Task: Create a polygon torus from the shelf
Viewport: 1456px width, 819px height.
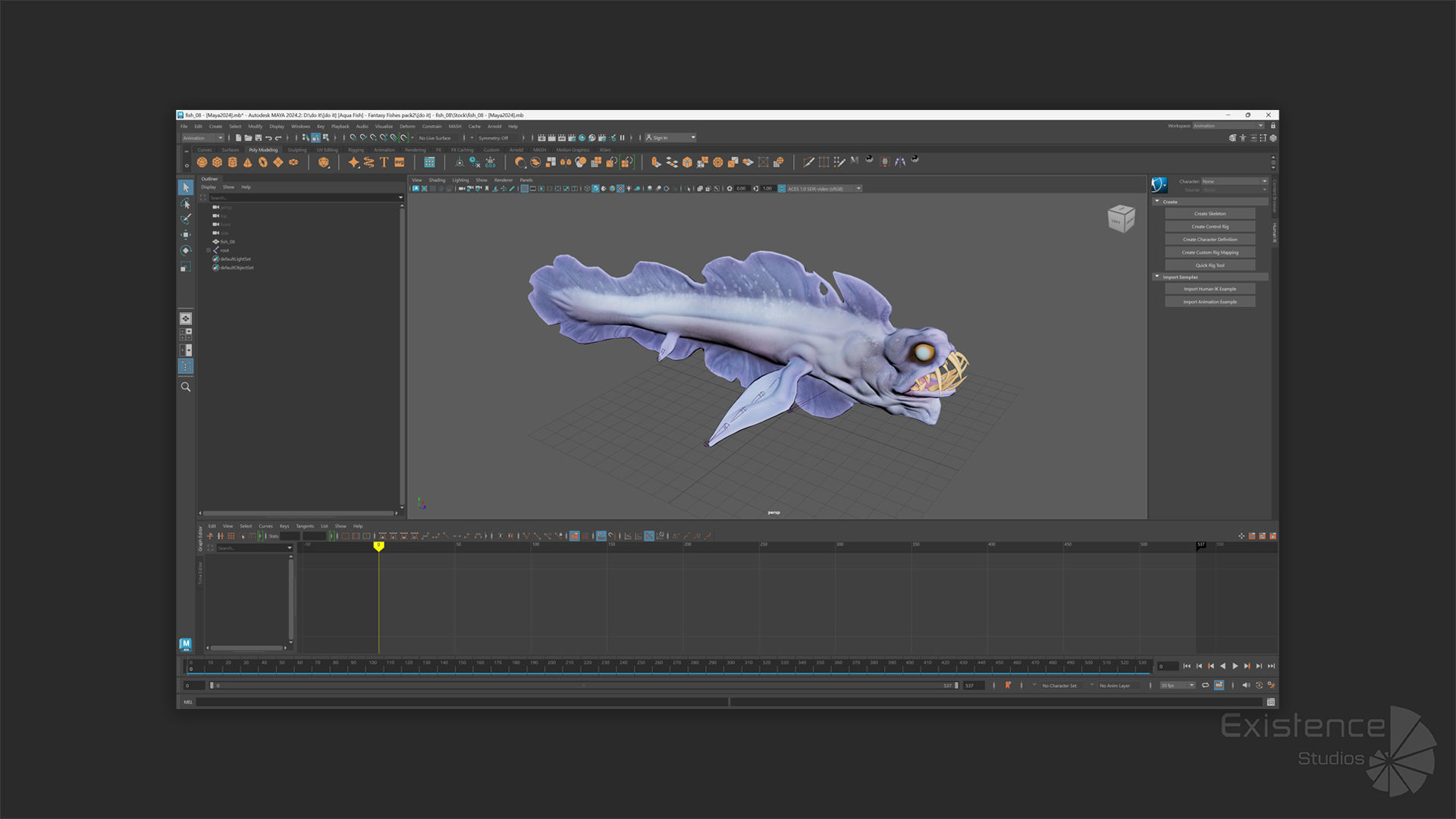Action: tap(262, 162)
